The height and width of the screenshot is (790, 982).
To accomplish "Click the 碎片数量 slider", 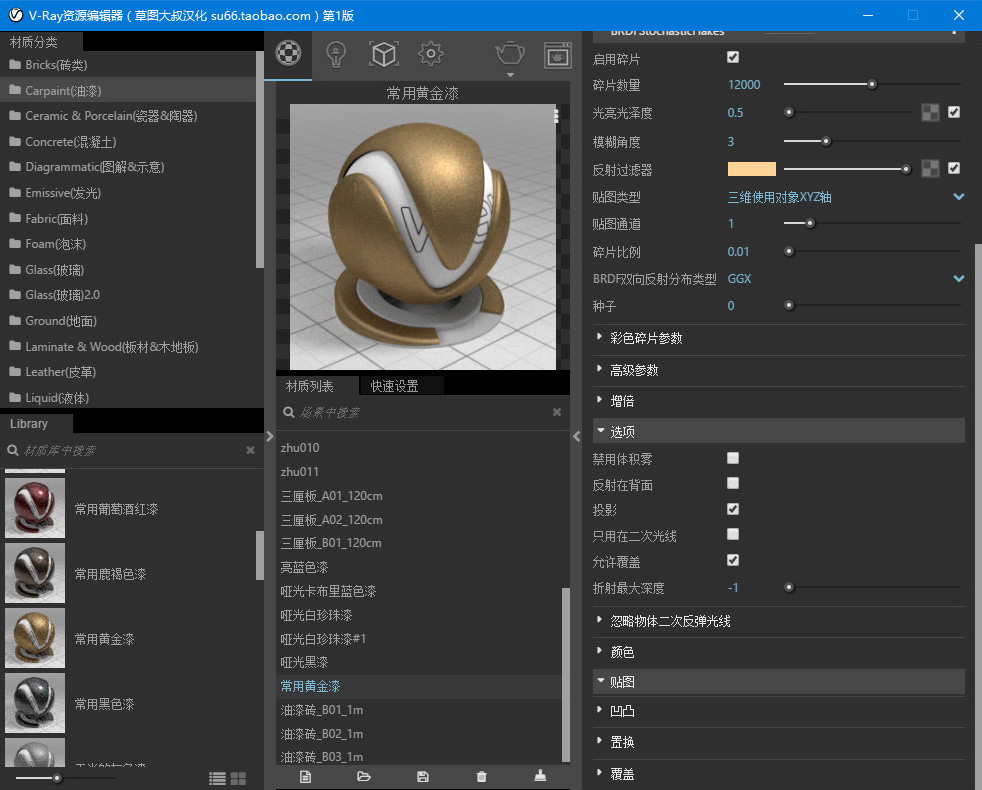I will [x=872, y=84].
